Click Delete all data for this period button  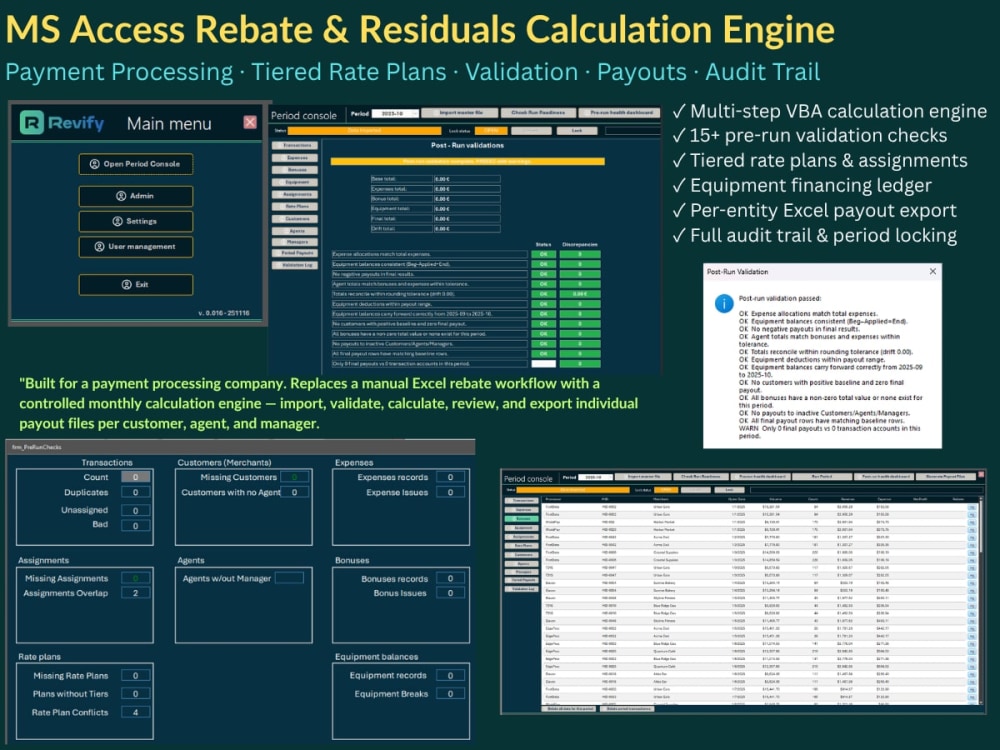[570, 709]
